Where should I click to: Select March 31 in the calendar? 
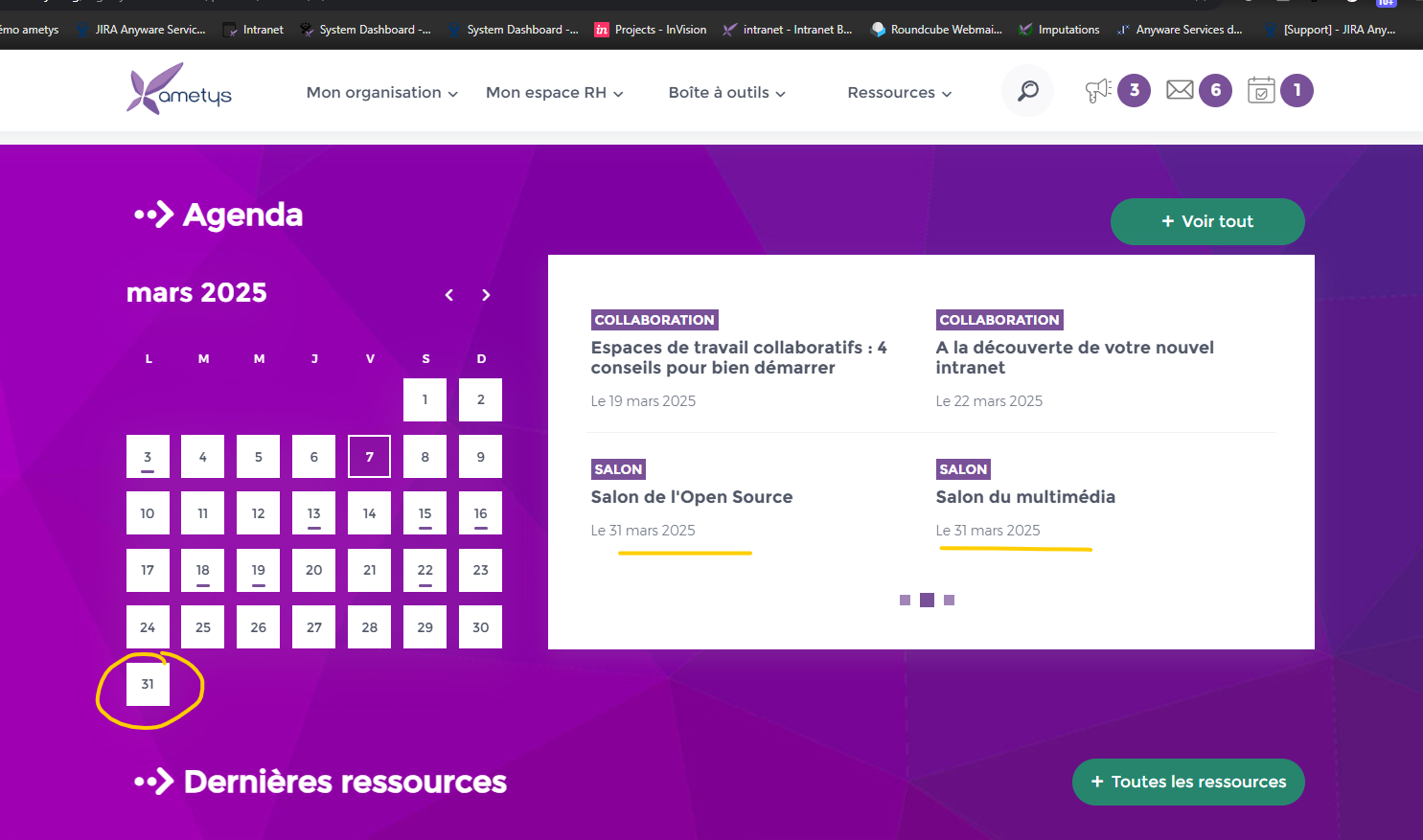tap(148, 684)
